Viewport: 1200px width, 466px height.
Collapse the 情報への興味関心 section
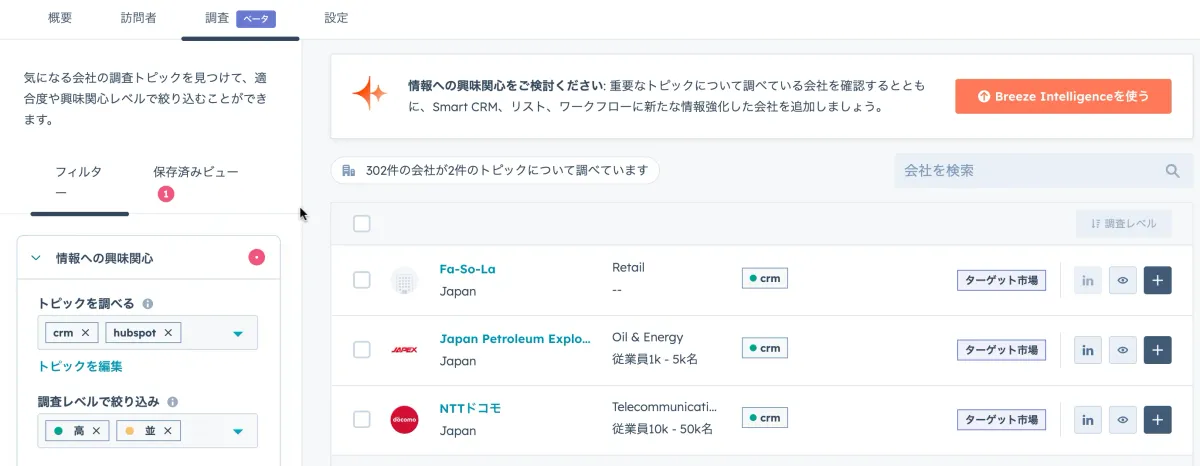click(x=36, y=258)
